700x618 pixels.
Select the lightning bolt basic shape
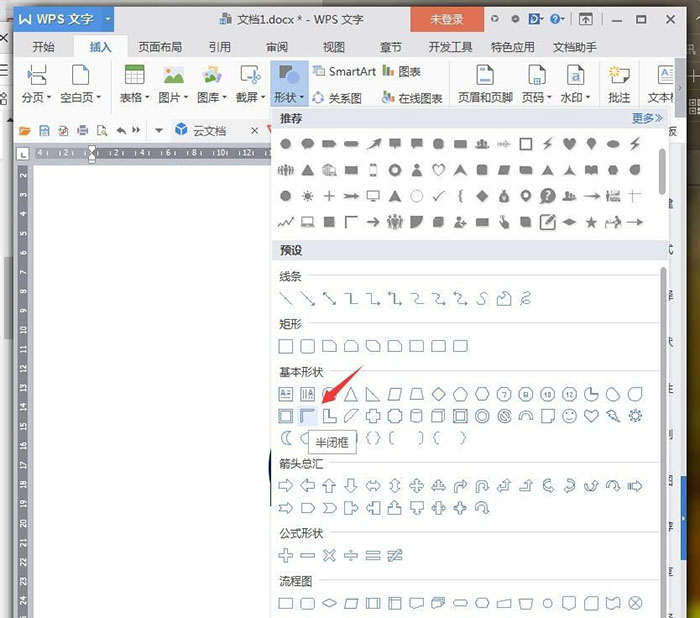click(x=613, y=415)
